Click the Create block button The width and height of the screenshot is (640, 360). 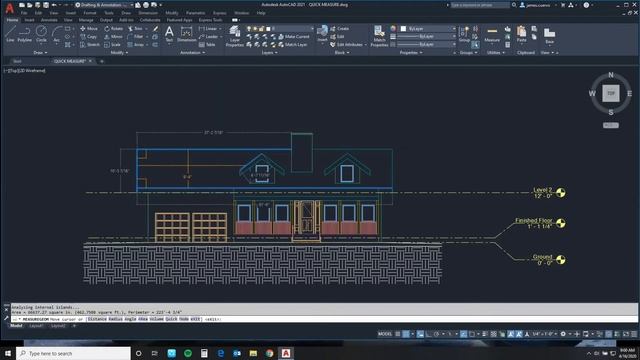pos(340,29)
